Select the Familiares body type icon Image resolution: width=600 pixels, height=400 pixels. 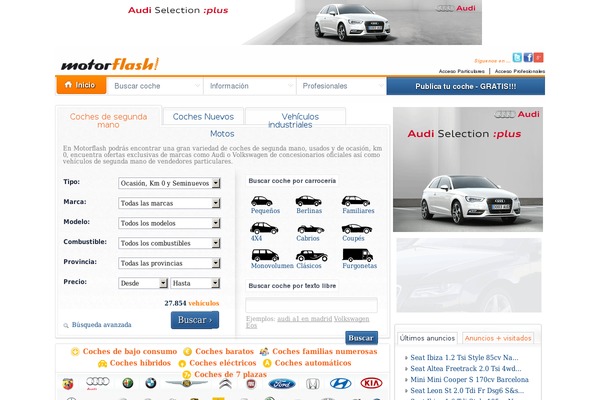pos(356,201)
